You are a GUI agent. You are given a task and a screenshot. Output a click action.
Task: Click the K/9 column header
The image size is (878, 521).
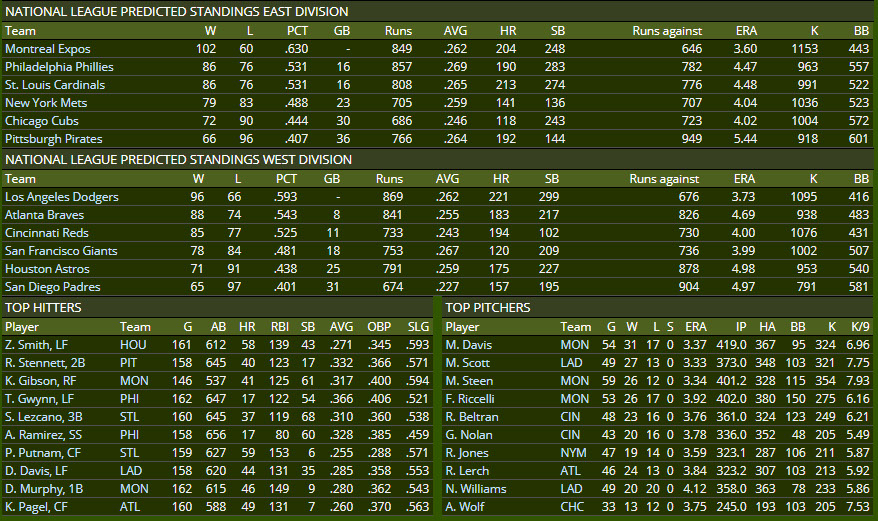856,327
